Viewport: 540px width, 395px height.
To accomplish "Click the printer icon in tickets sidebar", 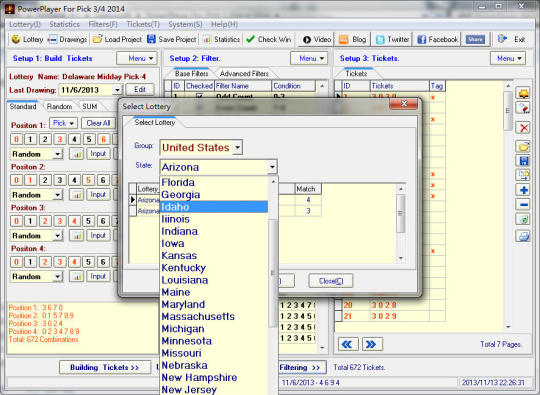I will [523, 236].
